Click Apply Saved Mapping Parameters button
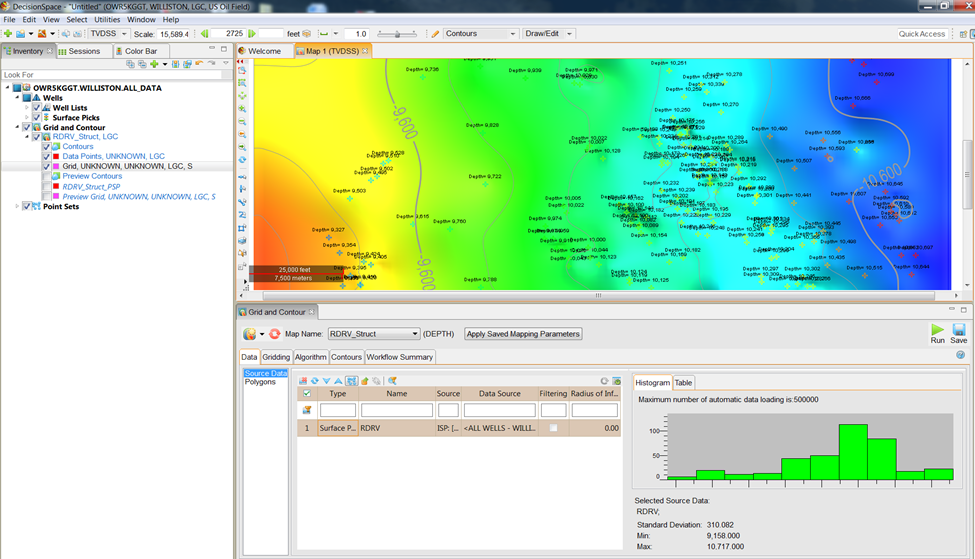The height and width of the screenshot is (559, 975). [523, 334]
